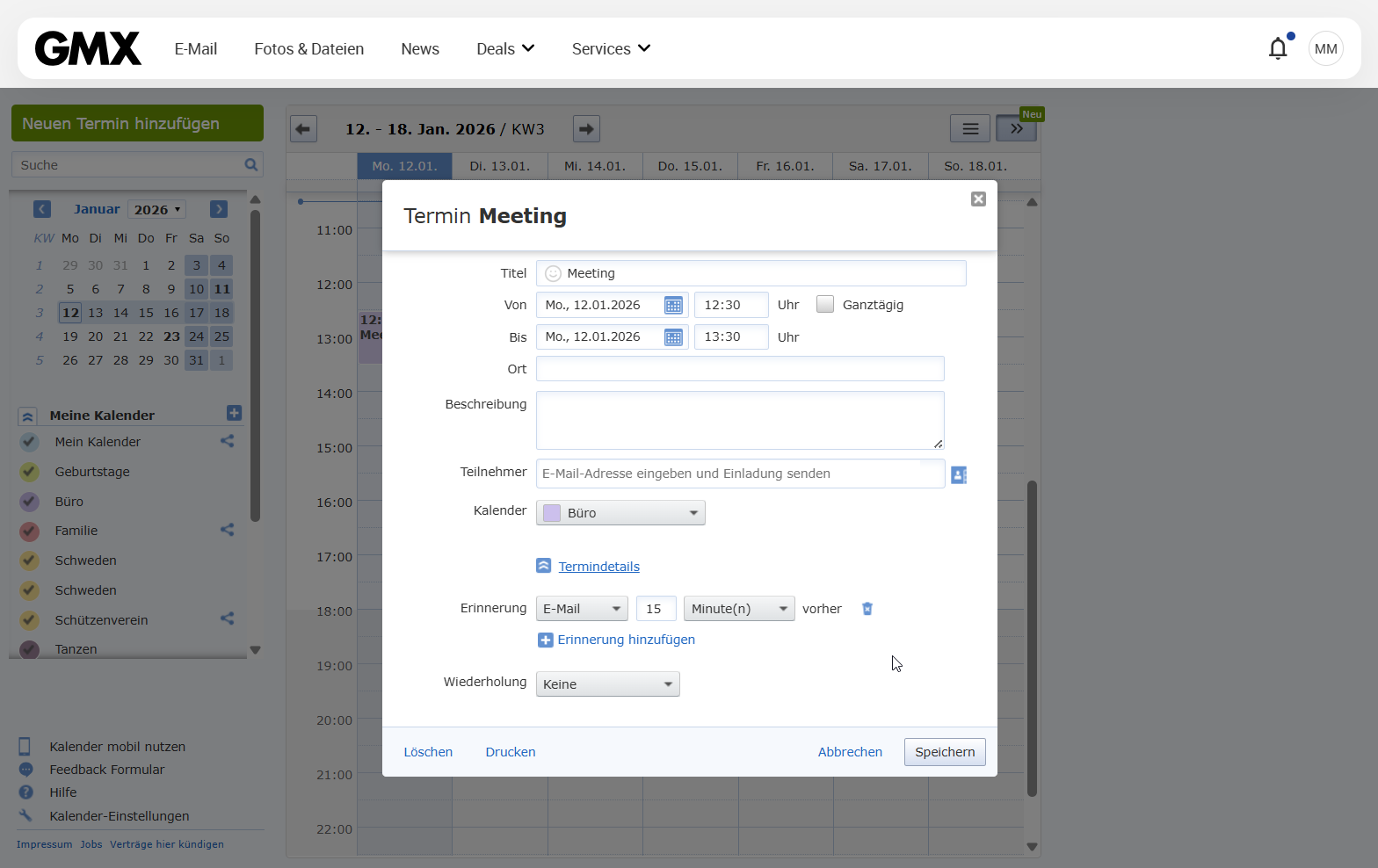This screenshot has width=1378, height=868.
Task: Expand the Wiederholung Keine dropdown
Action: (x=607, y=684)
